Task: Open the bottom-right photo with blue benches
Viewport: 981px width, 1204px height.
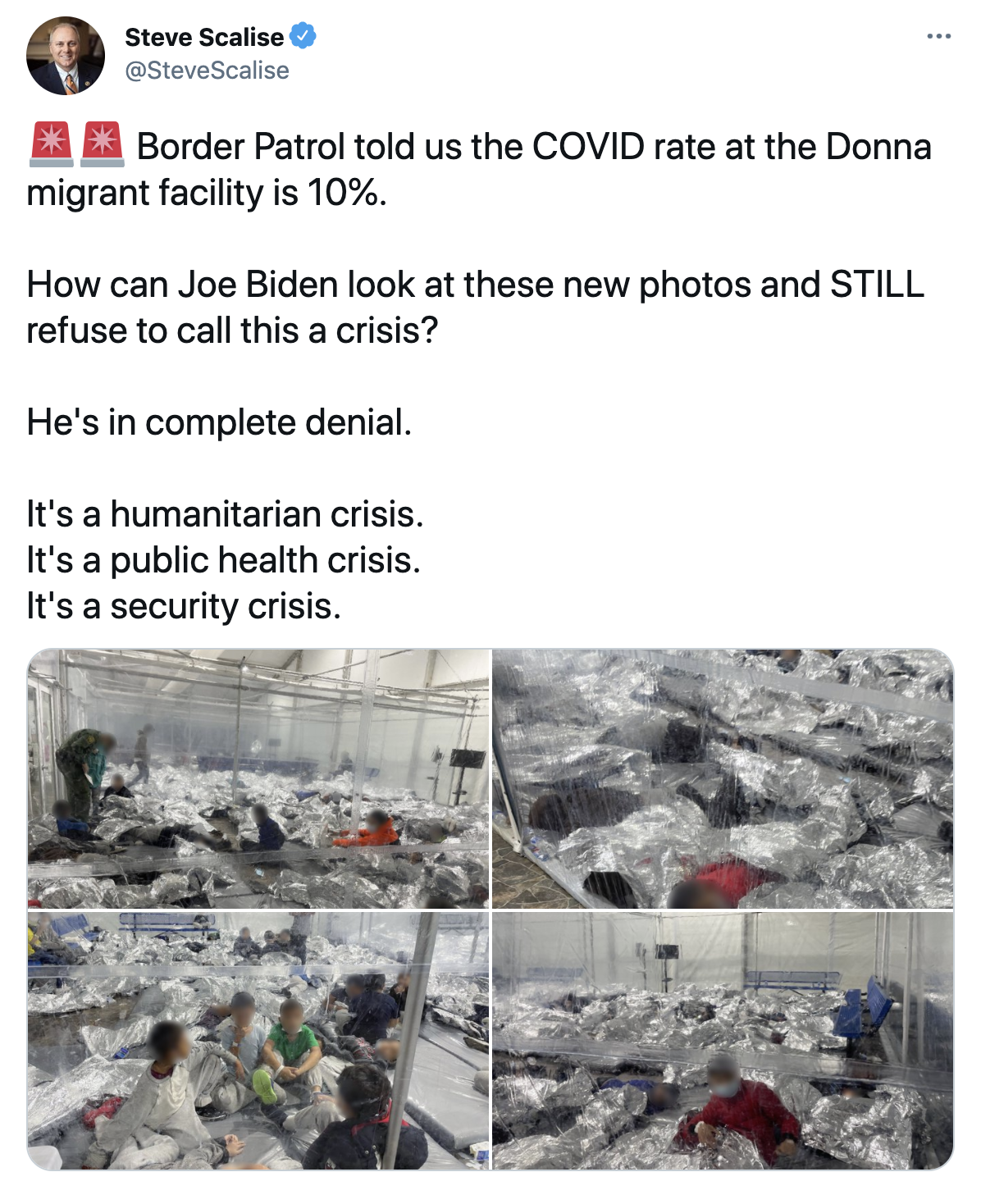Action: click(x=723, y=1040)
